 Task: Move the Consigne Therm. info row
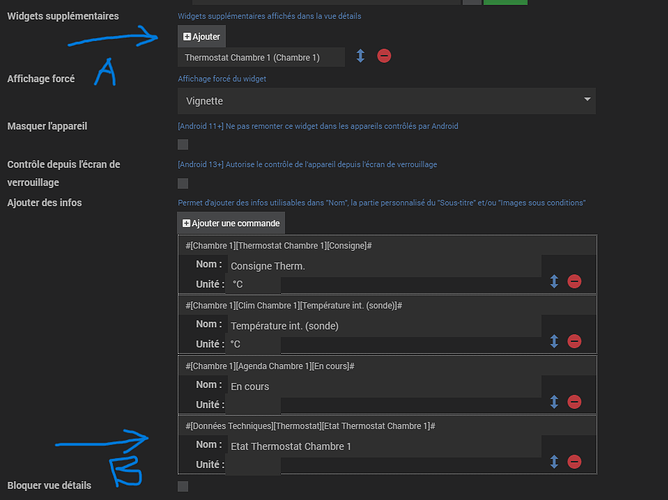(554, 281)
